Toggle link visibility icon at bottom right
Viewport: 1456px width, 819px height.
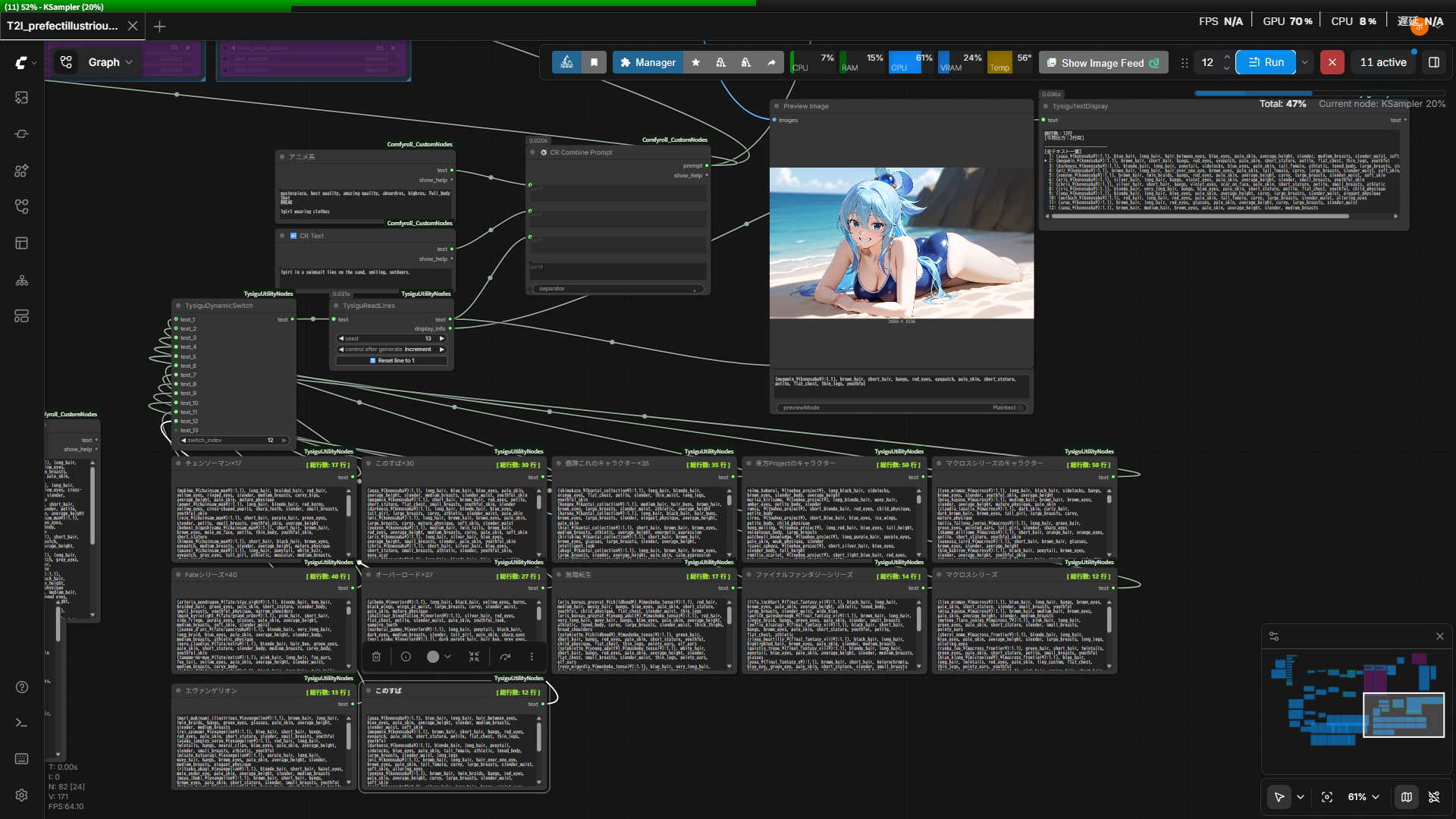pos(1434,797)
